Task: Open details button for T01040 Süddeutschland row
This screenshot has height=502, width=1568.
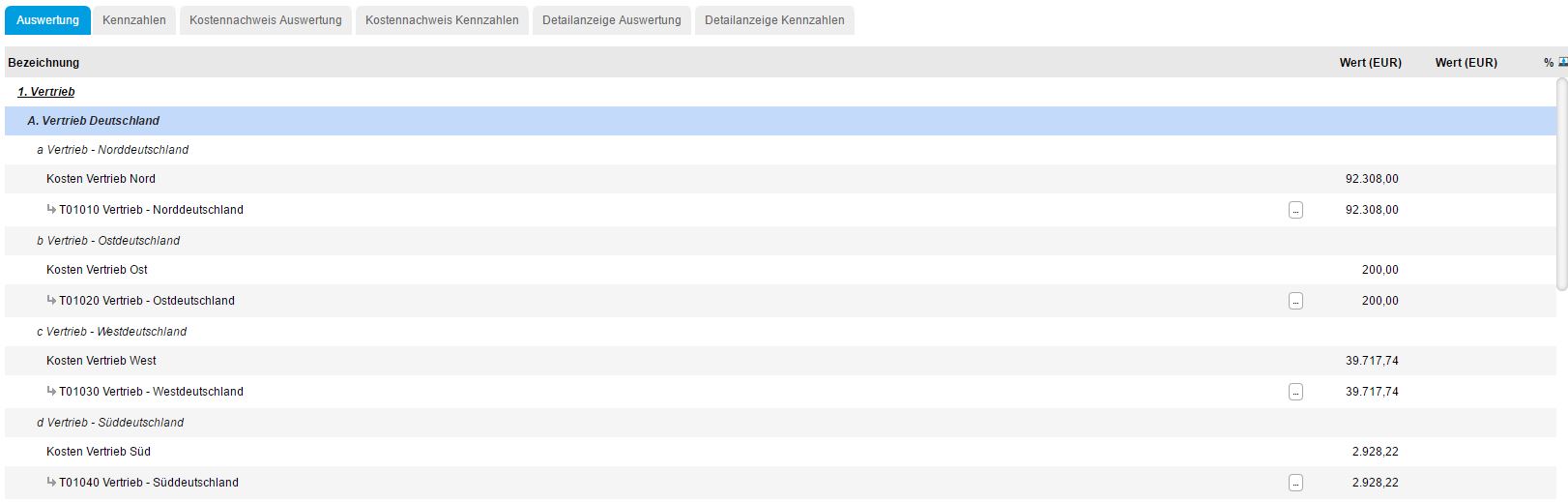Action: 1295,483
